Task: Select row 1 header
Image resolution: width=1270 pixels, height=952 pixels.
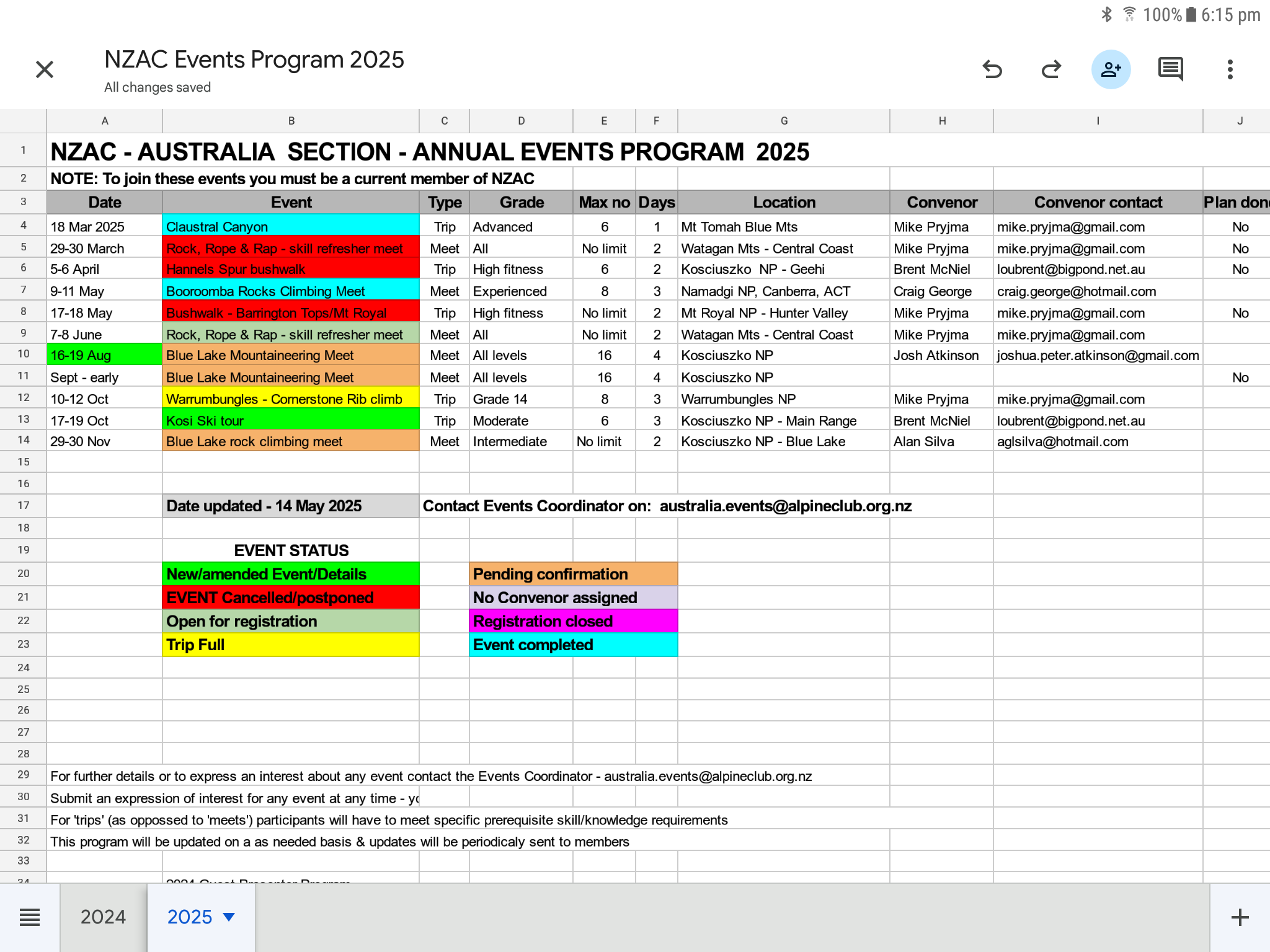Action: pos(23,150)
